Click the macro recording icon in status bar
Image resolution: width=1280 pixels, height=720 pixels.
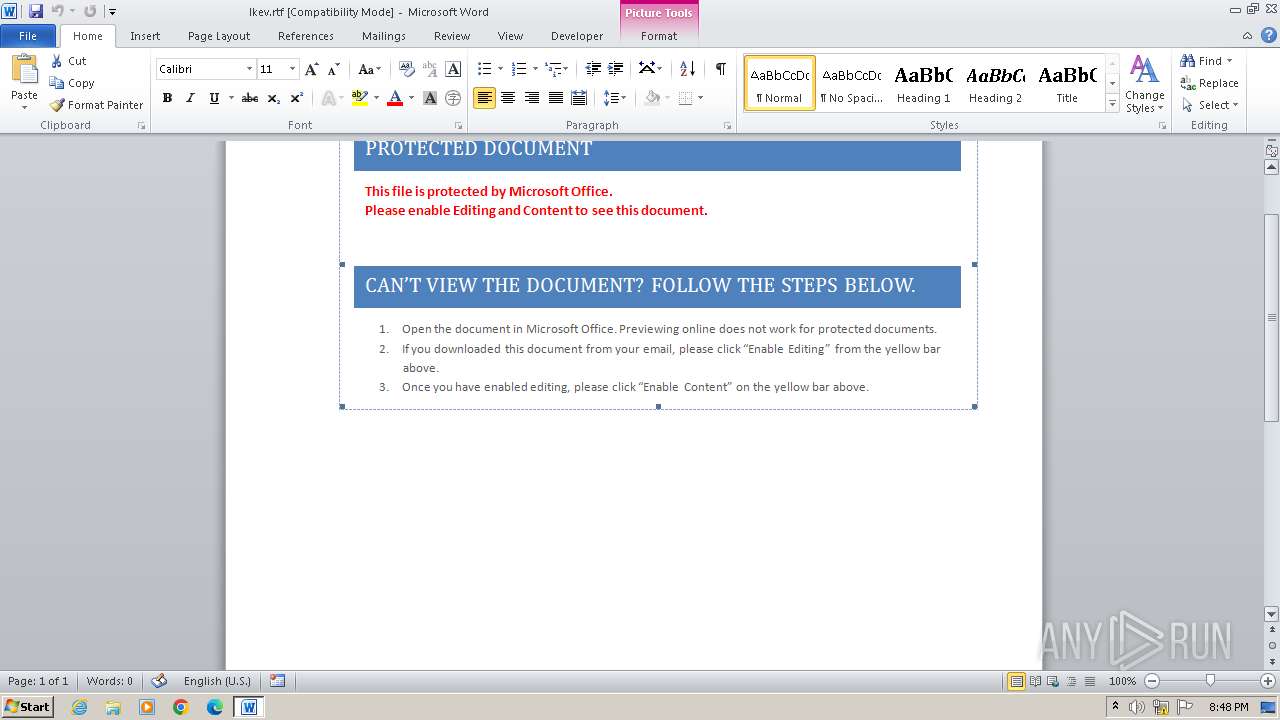(x=277, y=681)
